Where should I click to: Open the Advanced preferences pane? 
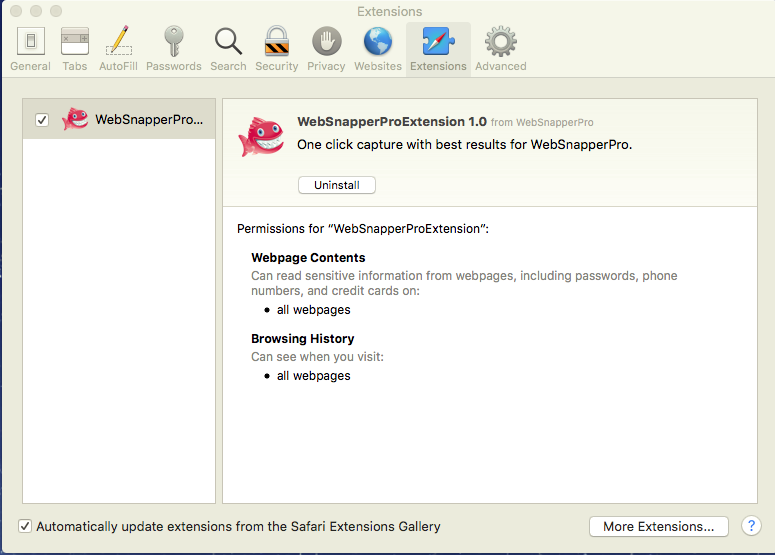tap(501, 49)
